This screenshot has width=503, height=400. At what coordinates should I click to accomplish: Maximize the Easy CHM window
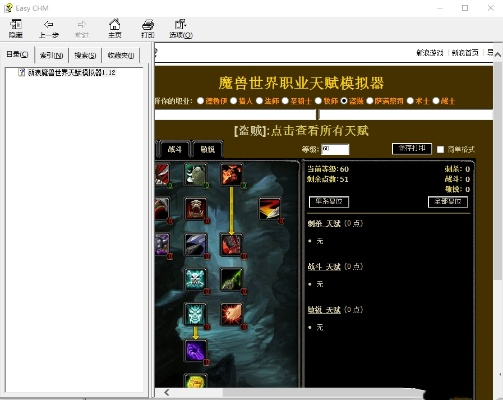pyautogui.click(x=465, y=8)
